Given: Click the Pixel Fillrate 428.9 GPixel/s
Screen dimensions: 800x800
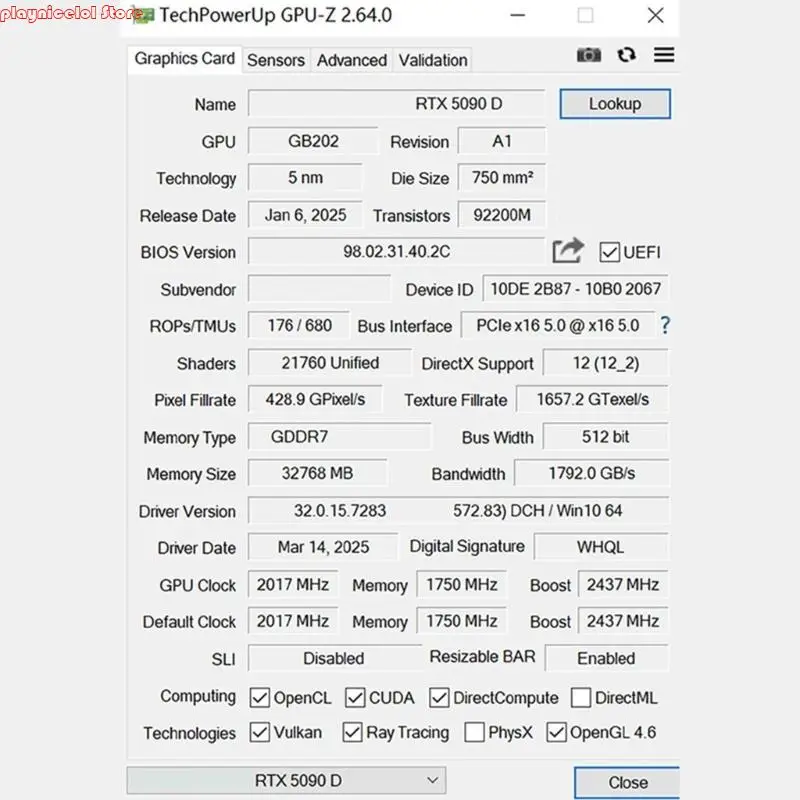Looking at the screenshot, I should 315,399.
